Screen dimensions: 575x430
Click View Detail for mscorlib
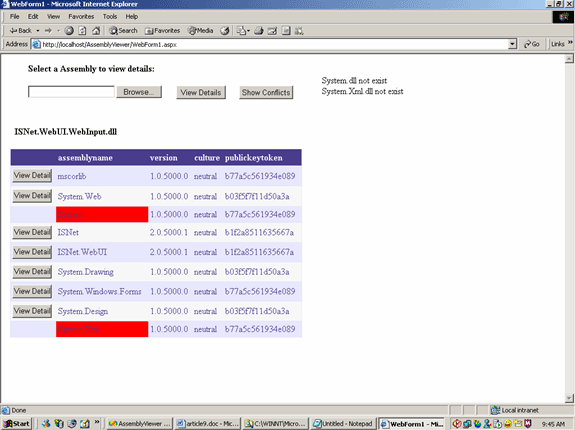point(32,176)
